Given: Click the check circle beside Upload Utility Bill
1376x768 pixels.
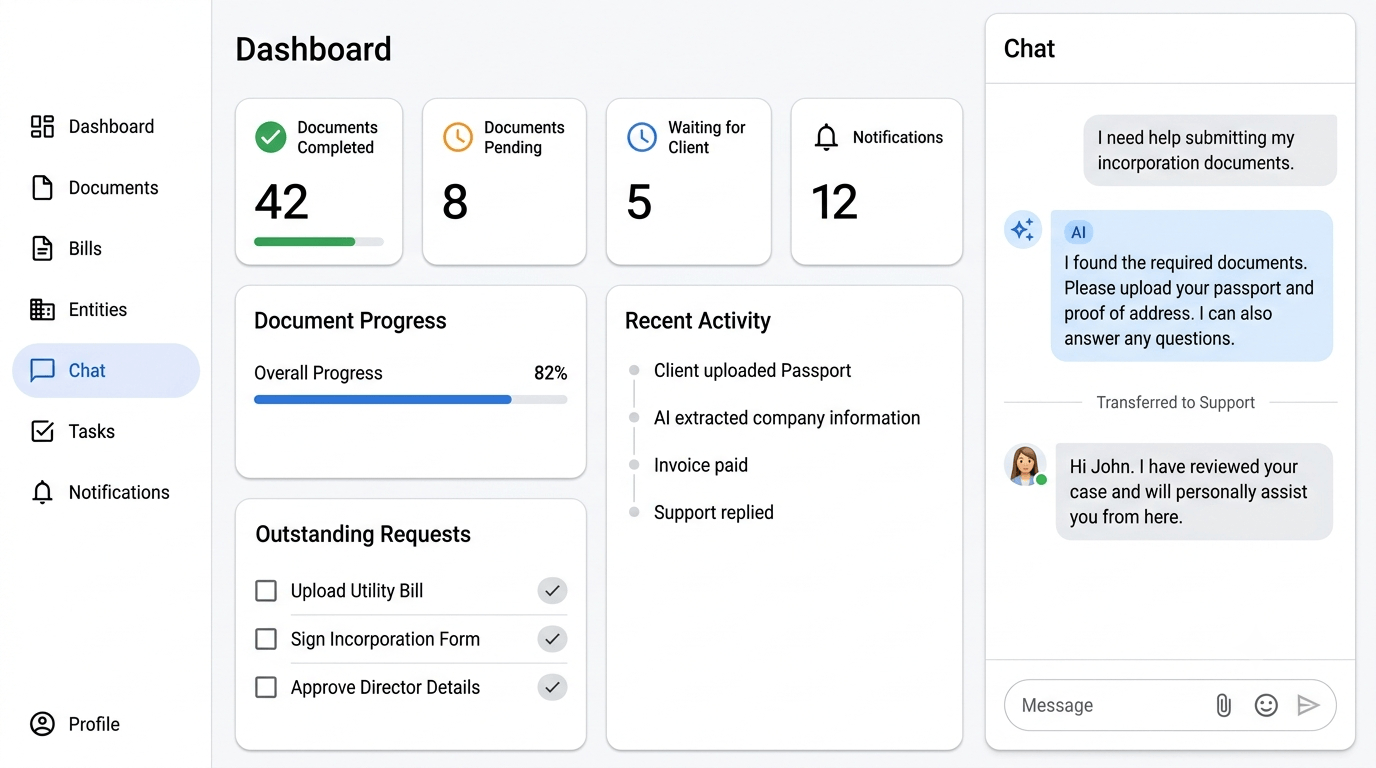Looking at the screenshot, I should coord(552,590).
